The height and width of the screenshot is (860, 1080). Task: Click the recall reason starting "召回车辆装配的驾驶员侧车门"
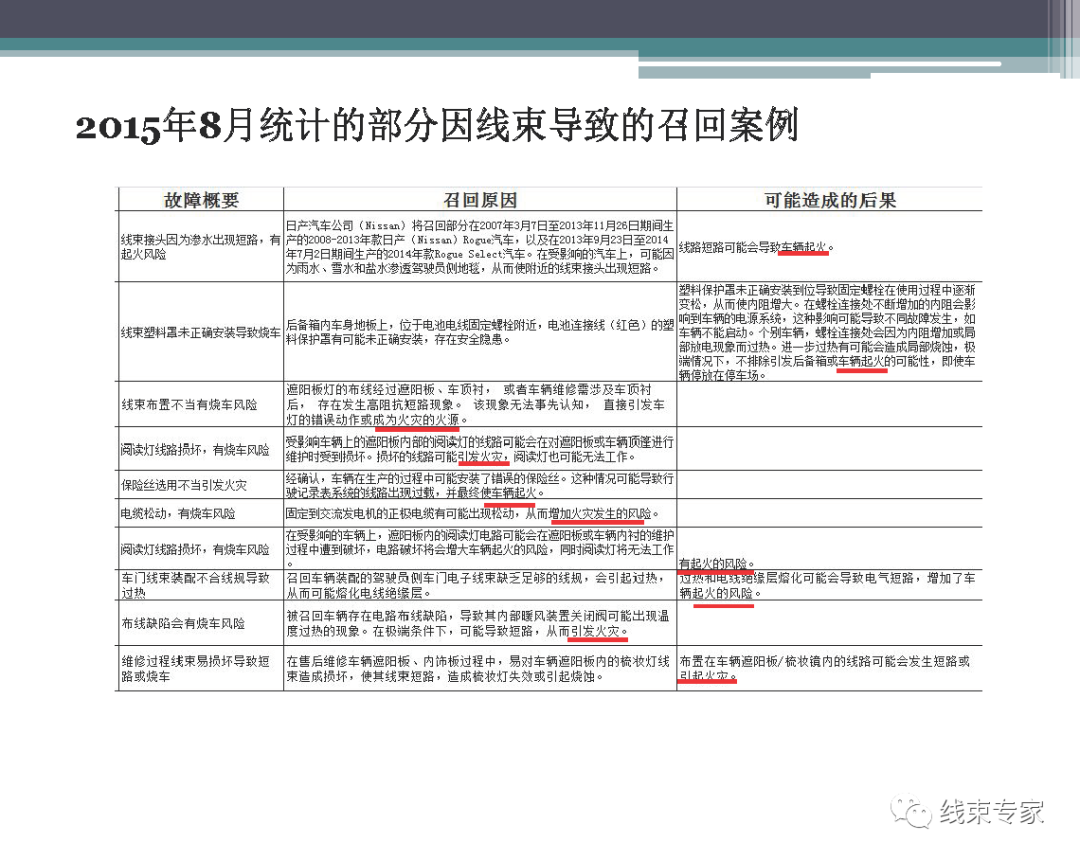coord(475,585)
